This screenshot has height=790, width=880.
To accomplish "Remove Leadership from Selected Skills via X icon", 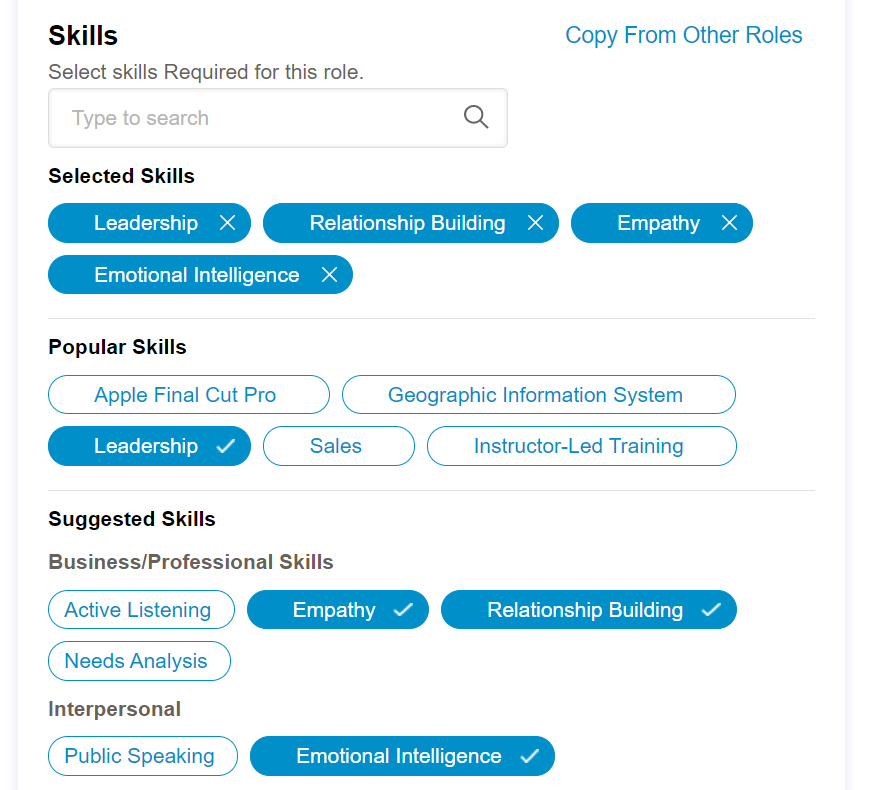I will coord(227,223).
